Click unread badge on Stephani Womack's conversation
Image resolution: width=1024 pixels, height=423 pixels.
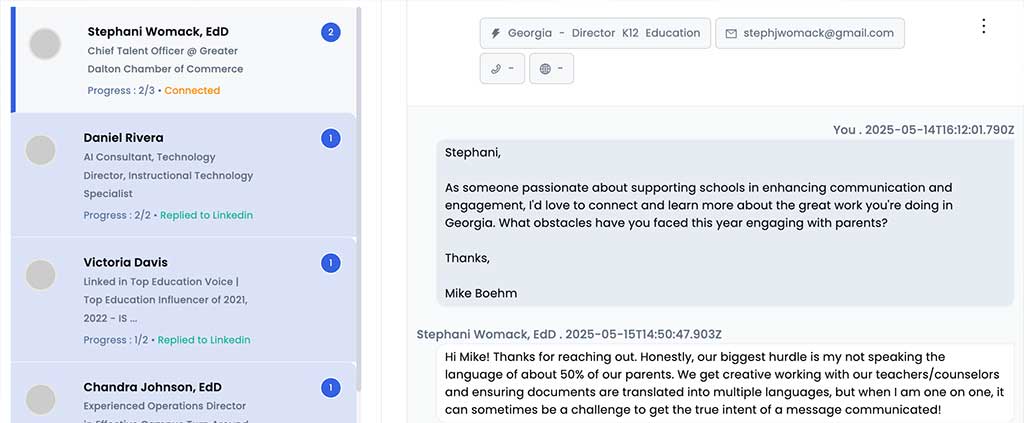click(330, 32)
